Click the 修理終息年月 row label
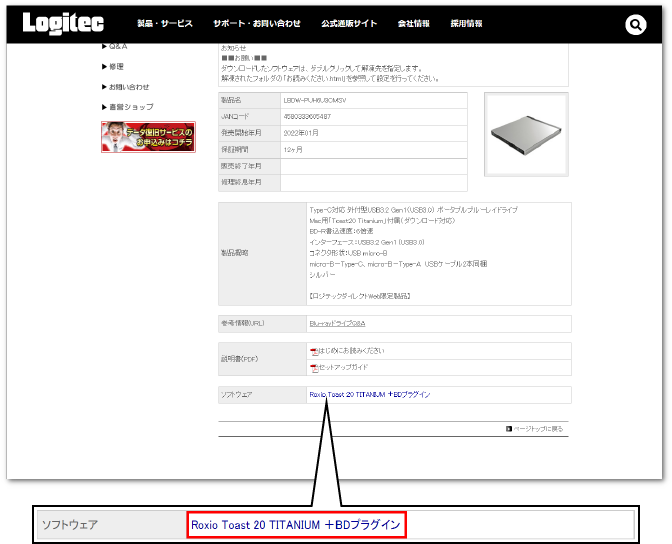Screen dimensions: 672x544 (x=241, y=182)
